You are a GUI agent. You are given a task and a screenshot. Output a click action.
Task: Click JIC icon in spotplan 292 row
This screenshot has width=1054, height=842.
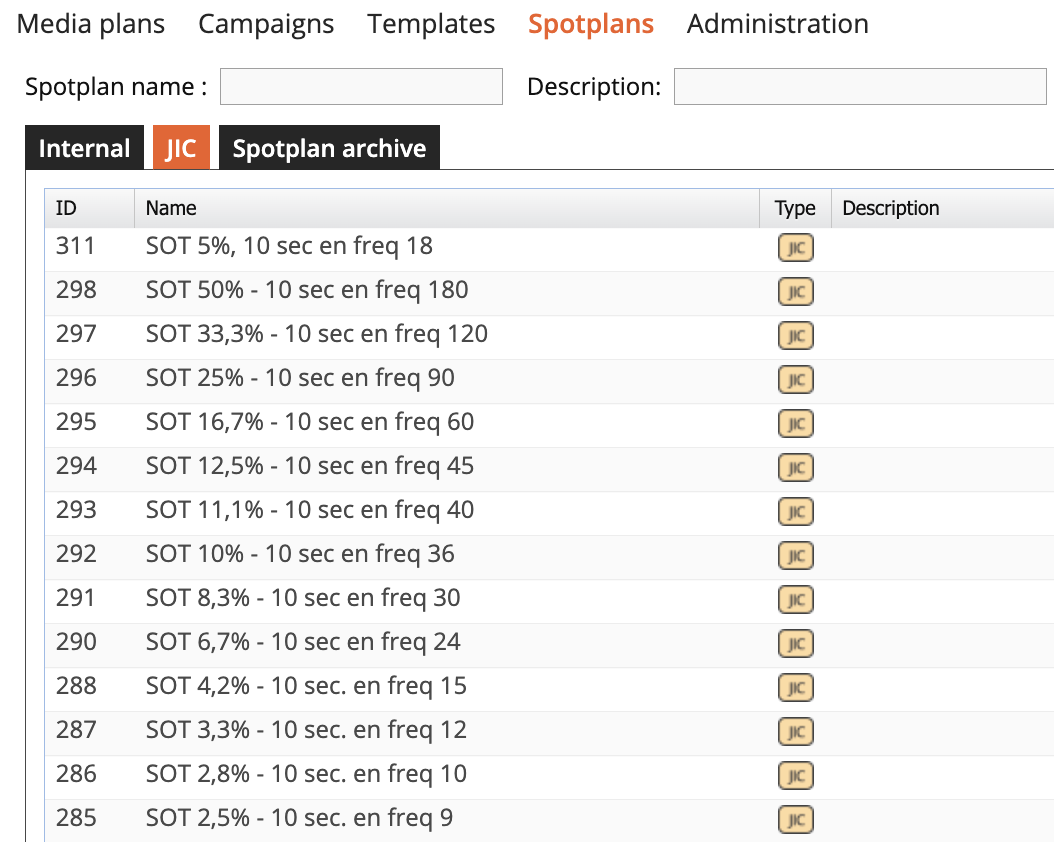click(x=796, y=556)
